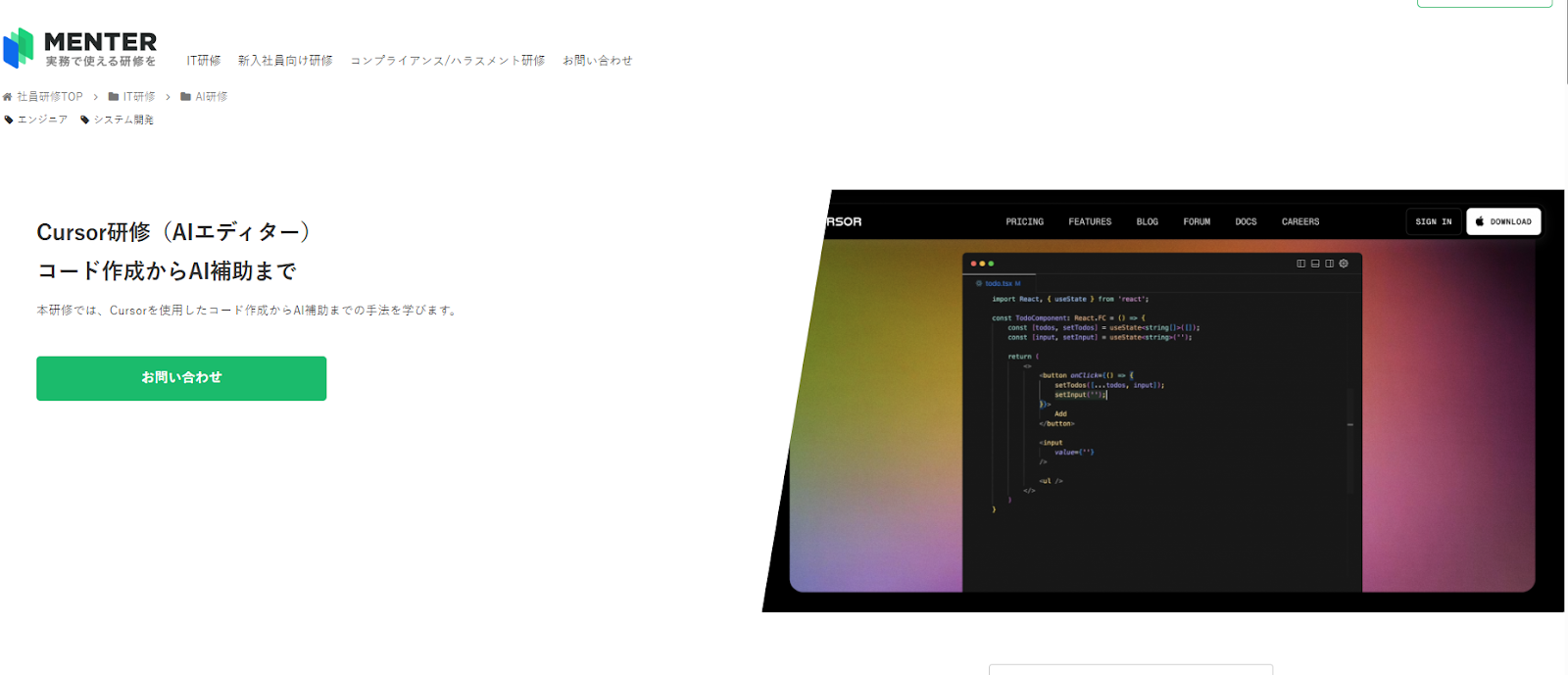Click the Apple icon on the DOWNLOAD button

[x=1480, y=221]
